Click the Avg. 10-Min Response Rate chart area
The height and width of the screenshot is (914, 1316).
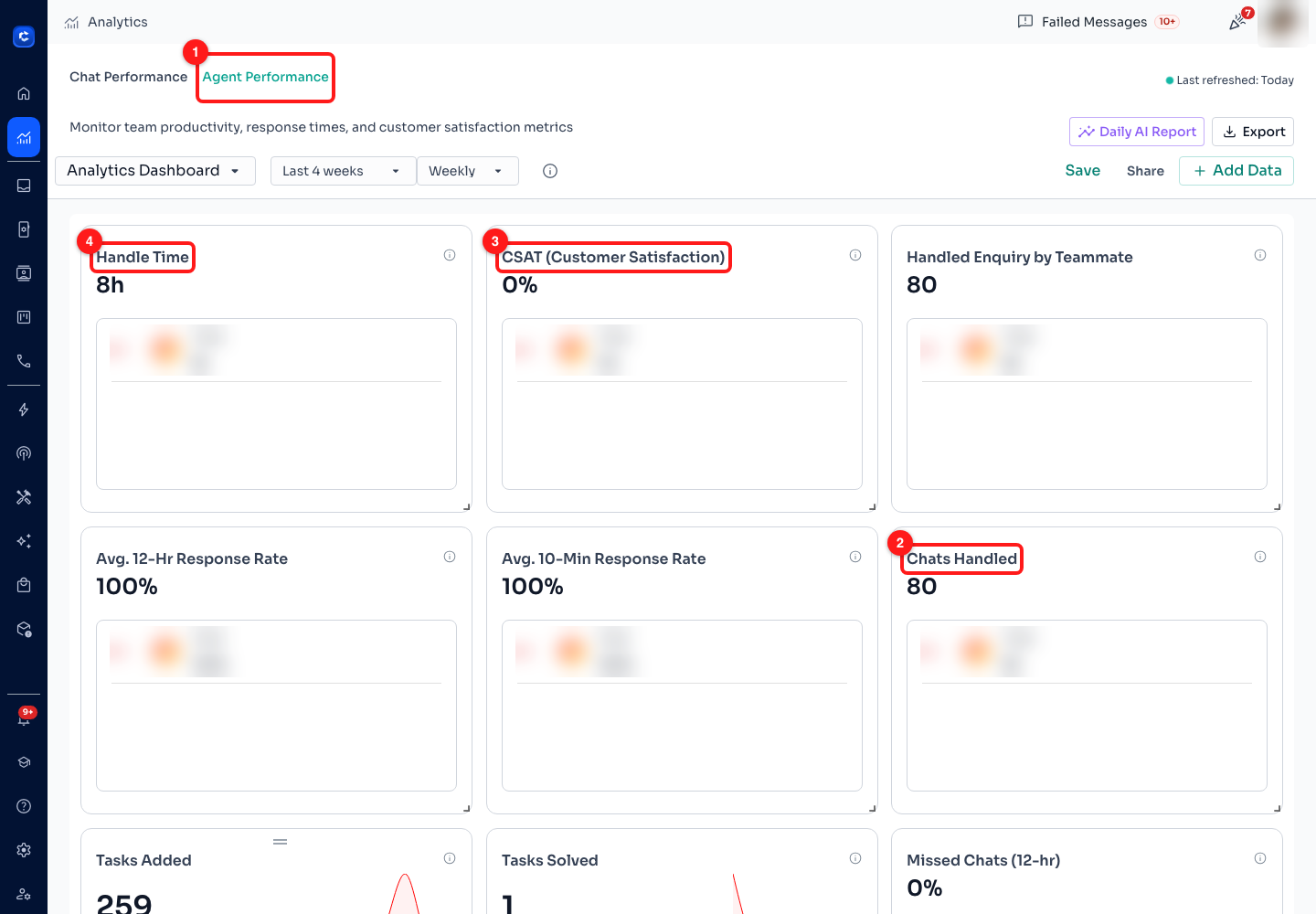pos(682,706)
